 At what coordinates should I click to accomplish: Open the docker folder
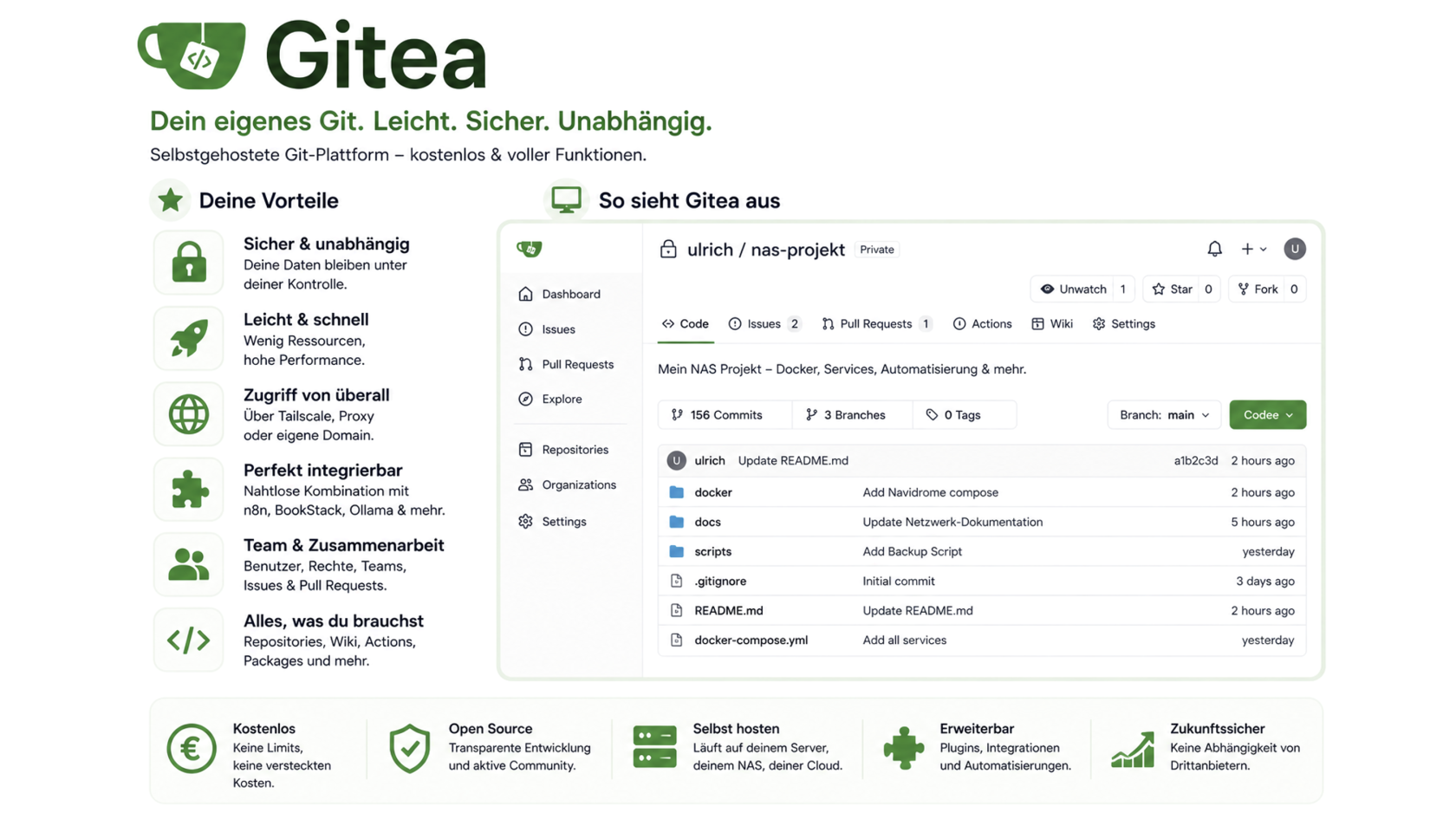(x=712, y=492)
